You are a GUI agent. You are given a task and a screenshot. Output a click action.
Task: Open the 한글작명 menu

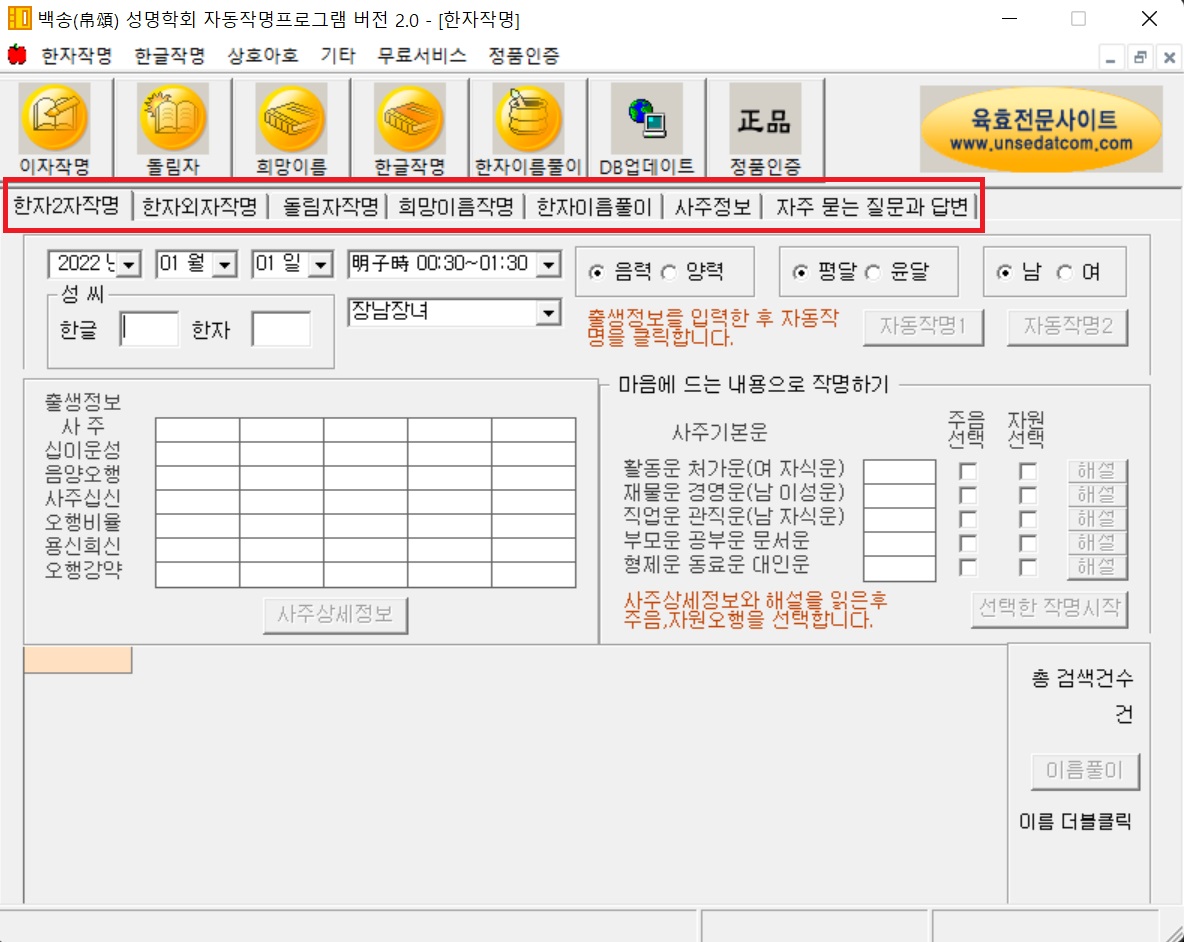170,55
